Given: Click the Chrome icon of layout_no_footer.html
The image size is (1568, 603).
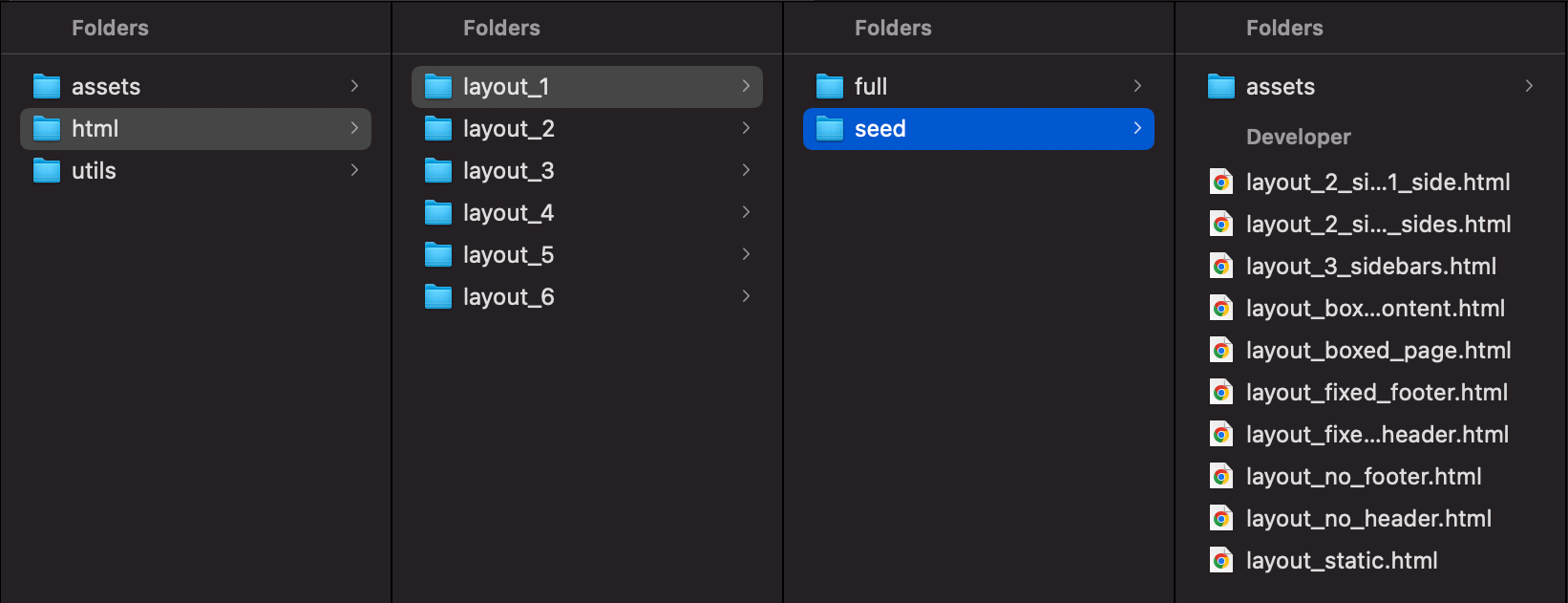Looking at the screenshot, I should 1221,477.
